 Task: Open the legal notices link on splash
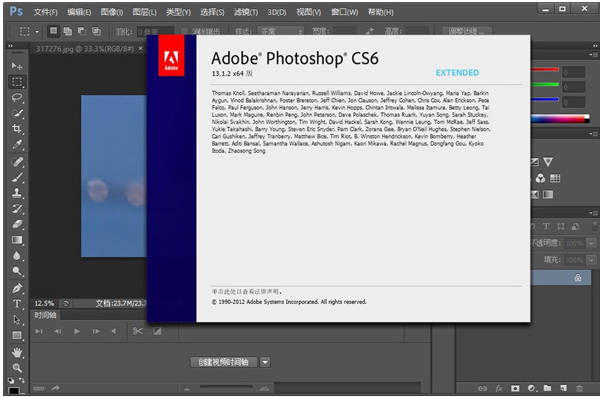click(x=247, y=292)
